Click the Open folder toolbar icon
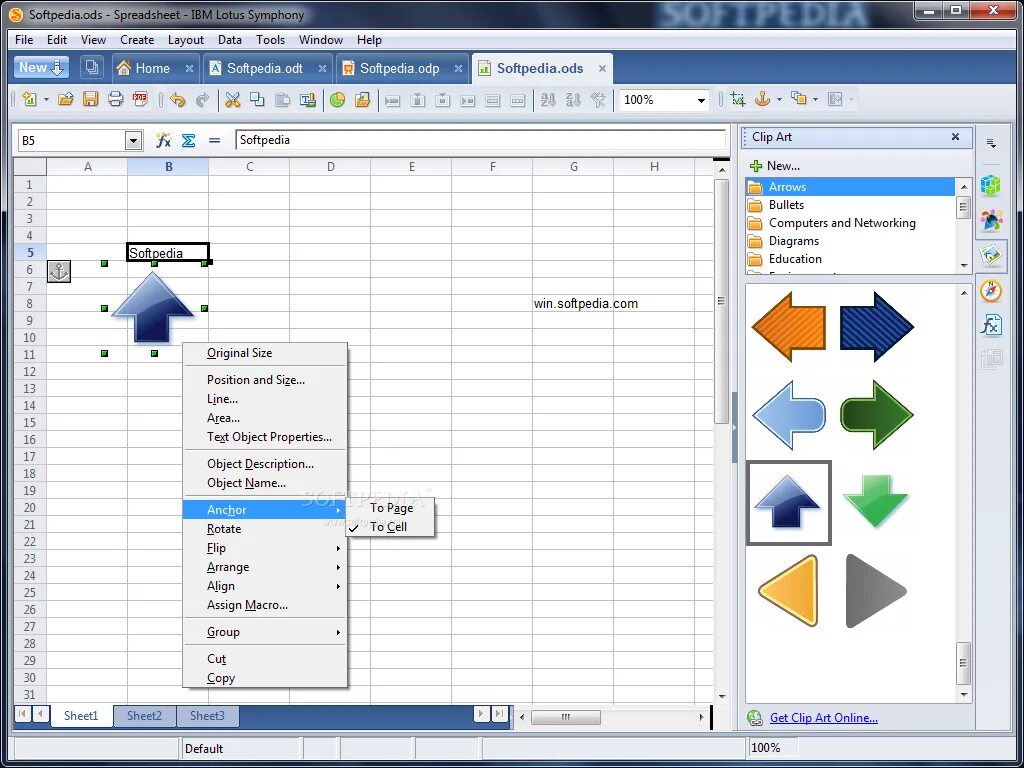 tap(65, 100)
